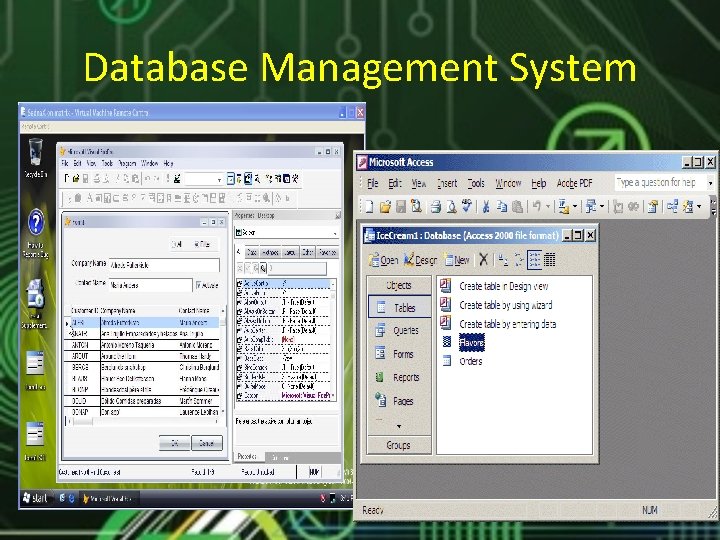Open the Program menu in Visual FoxPro
This screenshot has width=720, height=540.
click(x=127, y=163)
